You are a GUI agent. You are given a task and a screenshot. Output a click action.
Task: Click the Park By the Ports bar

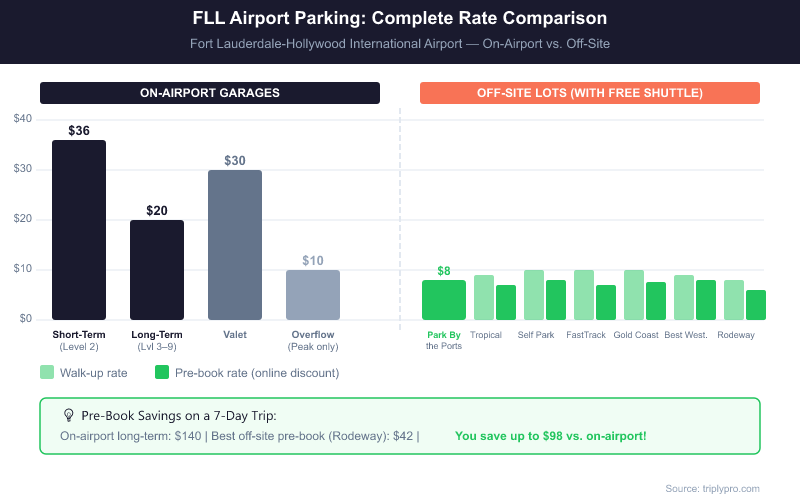pos(444,300)
